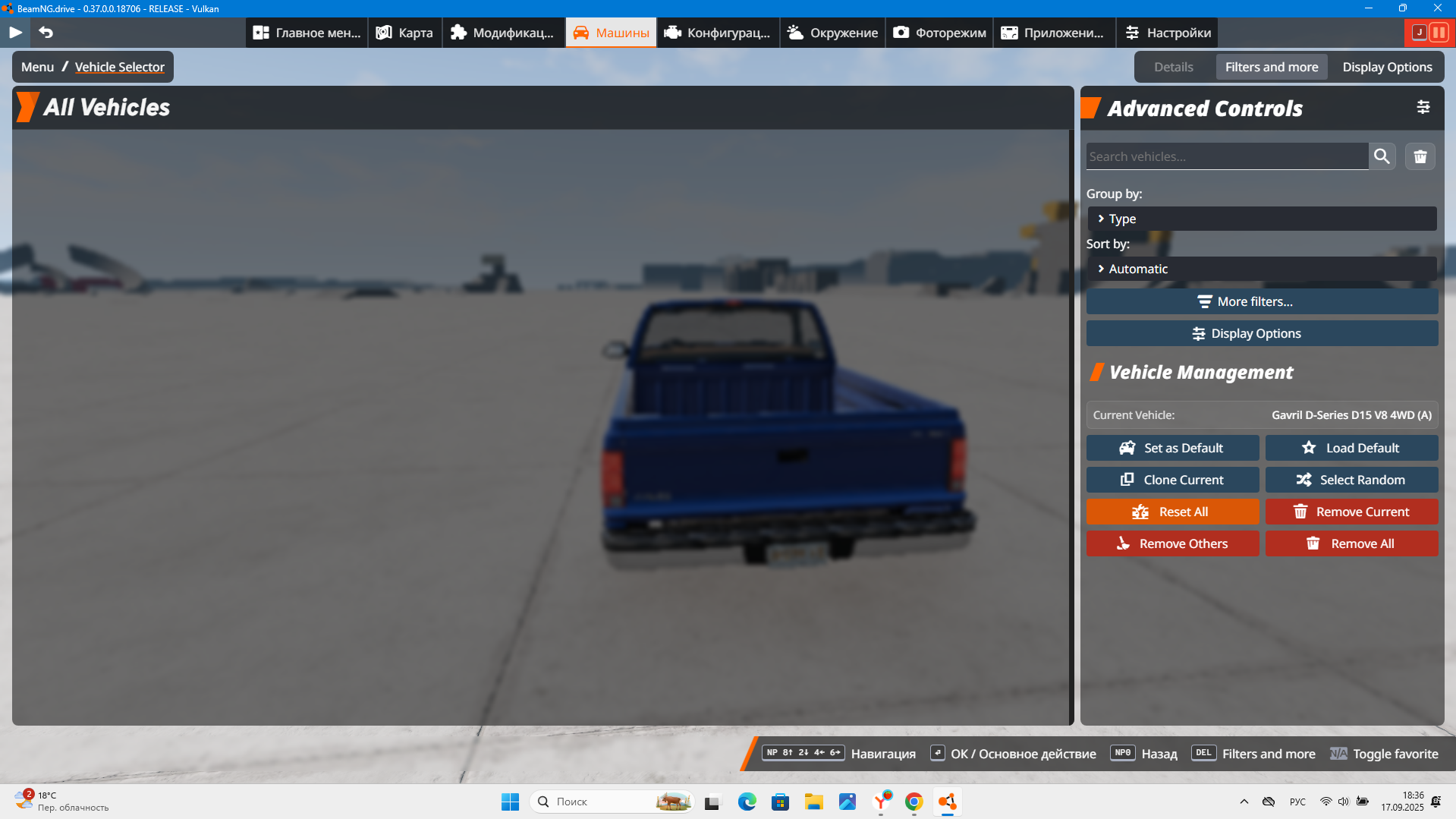Go to Menu in the breadcrumb
The width and height of the screenshot is (1456, 819).
pyautogui.click(x=37, y=67)
